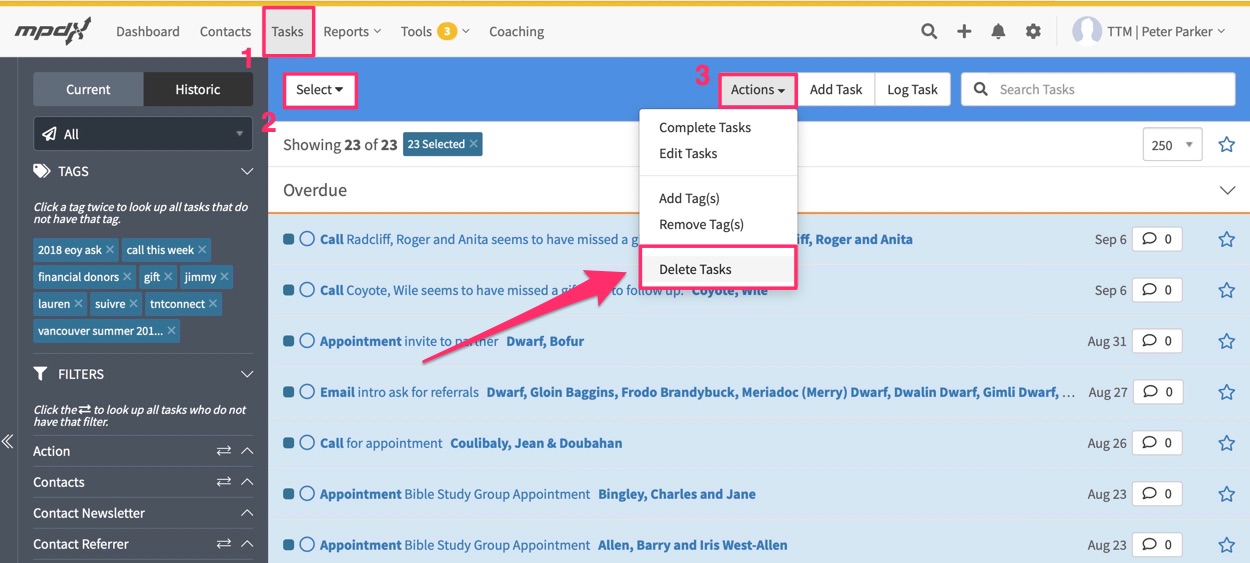Open Coulibaly, Jean & Doubahan contact

536,443
